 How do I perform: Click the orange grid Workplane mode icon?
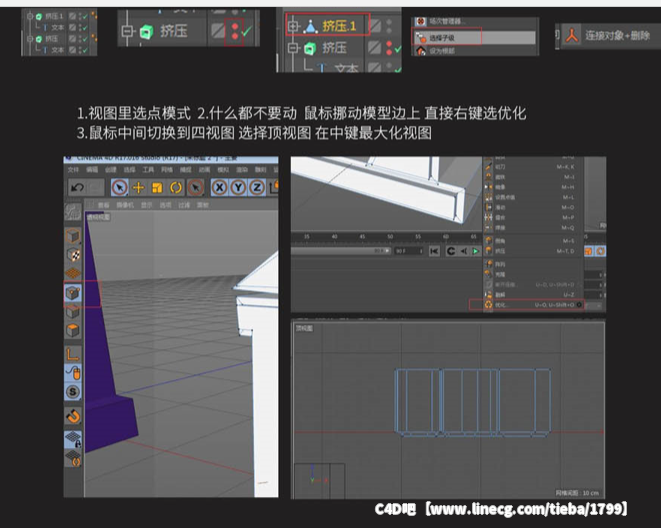click(x=73, y=273)
